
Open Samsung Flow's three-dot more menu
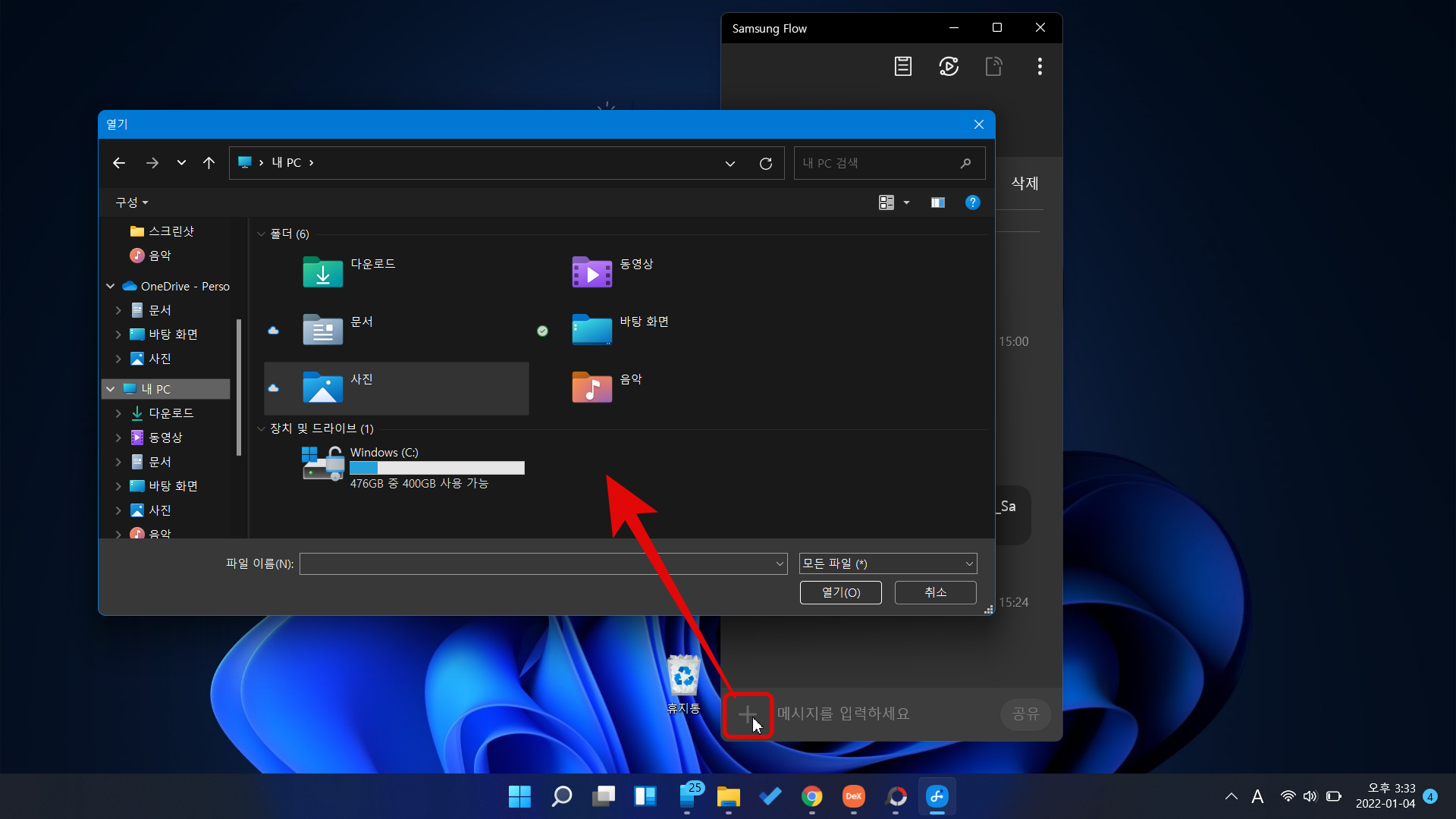pyautogui.click(x=1040, y=66)
